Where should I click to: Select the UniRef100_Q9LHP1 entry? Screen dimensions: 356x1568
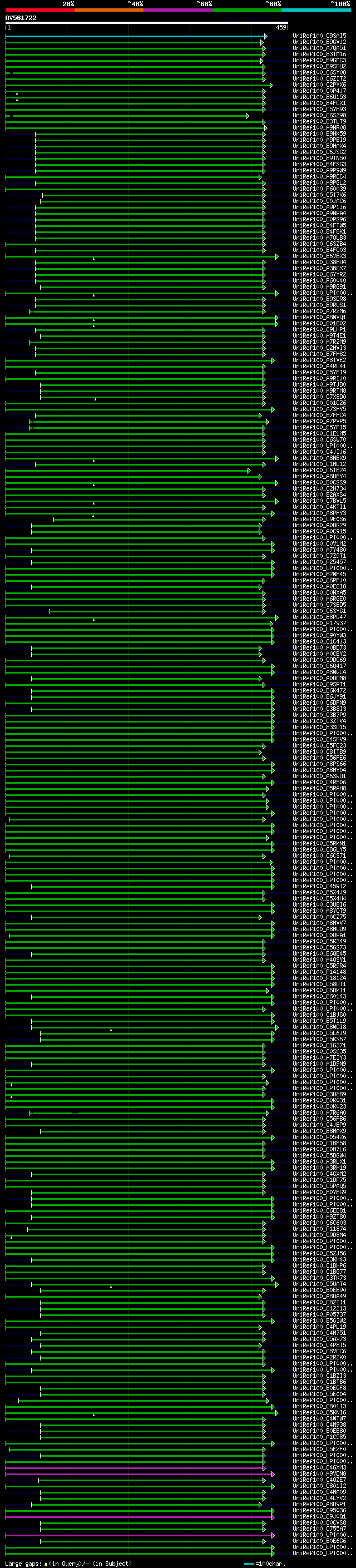point(319,329)
